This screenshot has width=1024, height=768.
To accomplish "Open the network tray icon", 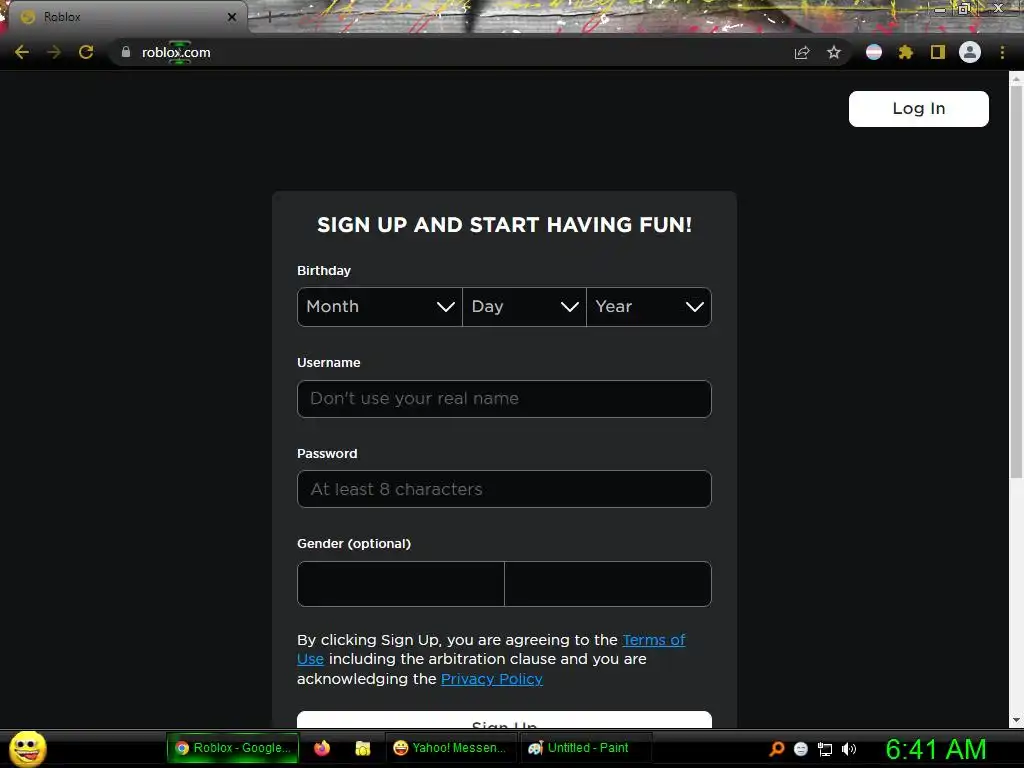I will 825,749.
